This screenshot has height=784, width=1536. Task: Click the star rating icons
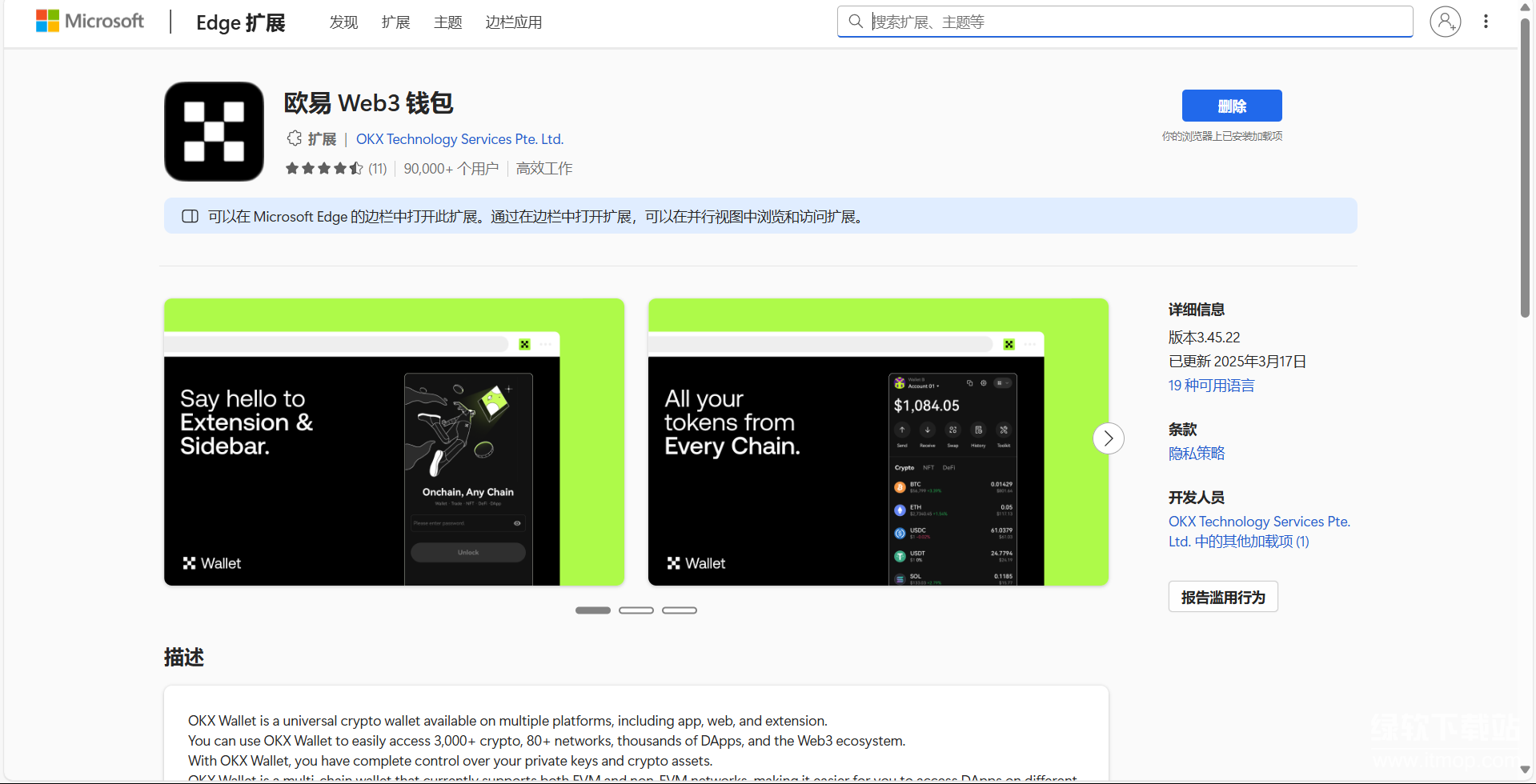coord(324,168)
